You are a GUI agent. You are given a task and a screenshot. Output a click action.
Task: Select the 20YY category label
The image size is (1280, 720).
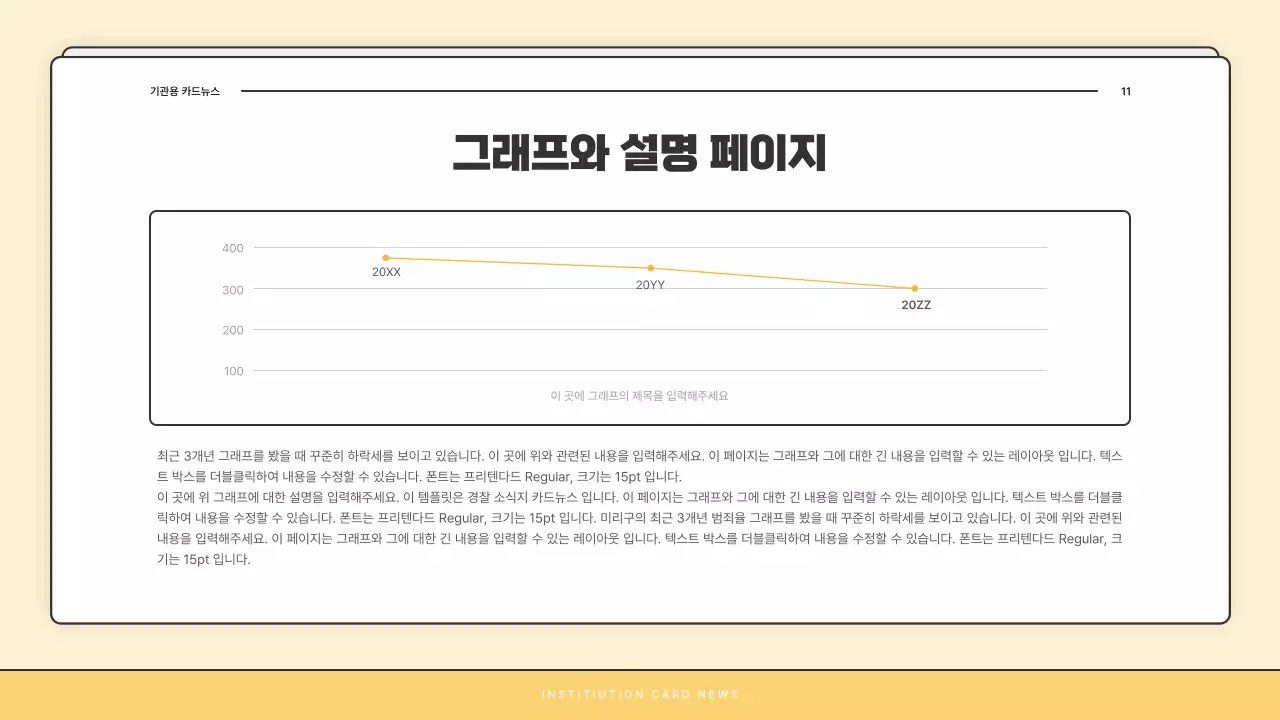(650, 283)
